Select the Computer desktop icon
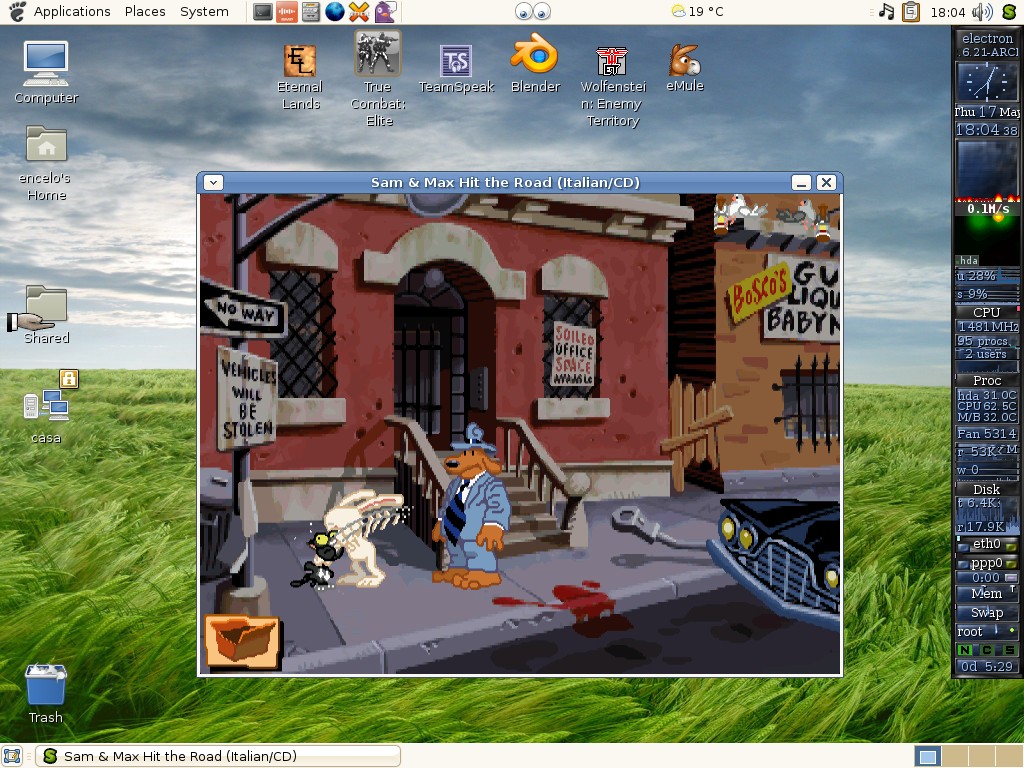This screenshot has height=768, width=1024. (x=46, y=72)
